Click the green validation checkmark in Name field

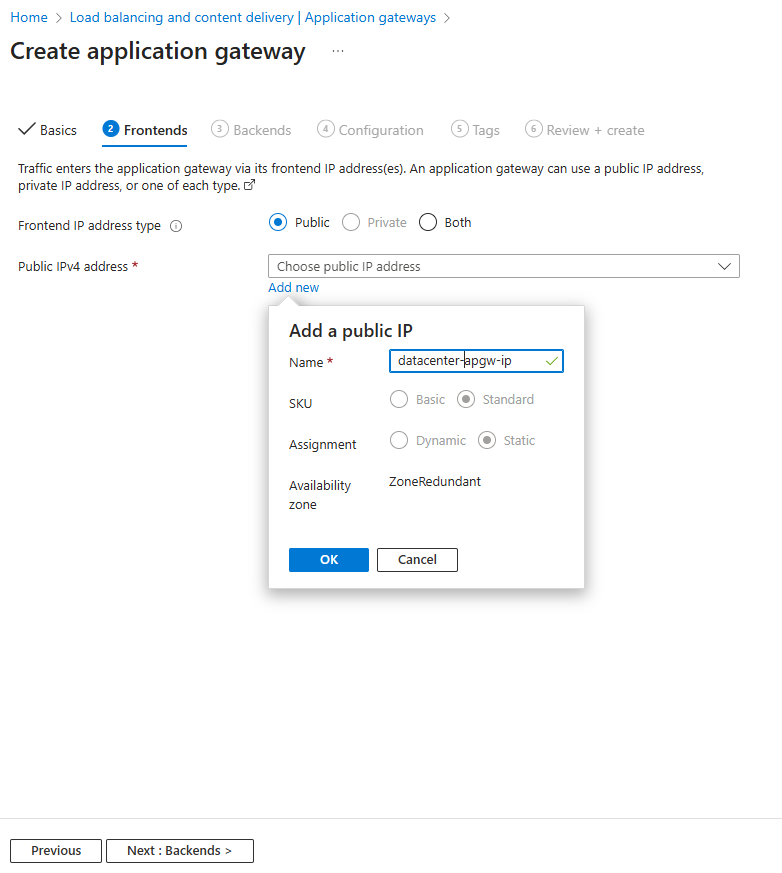click(552, 361)
